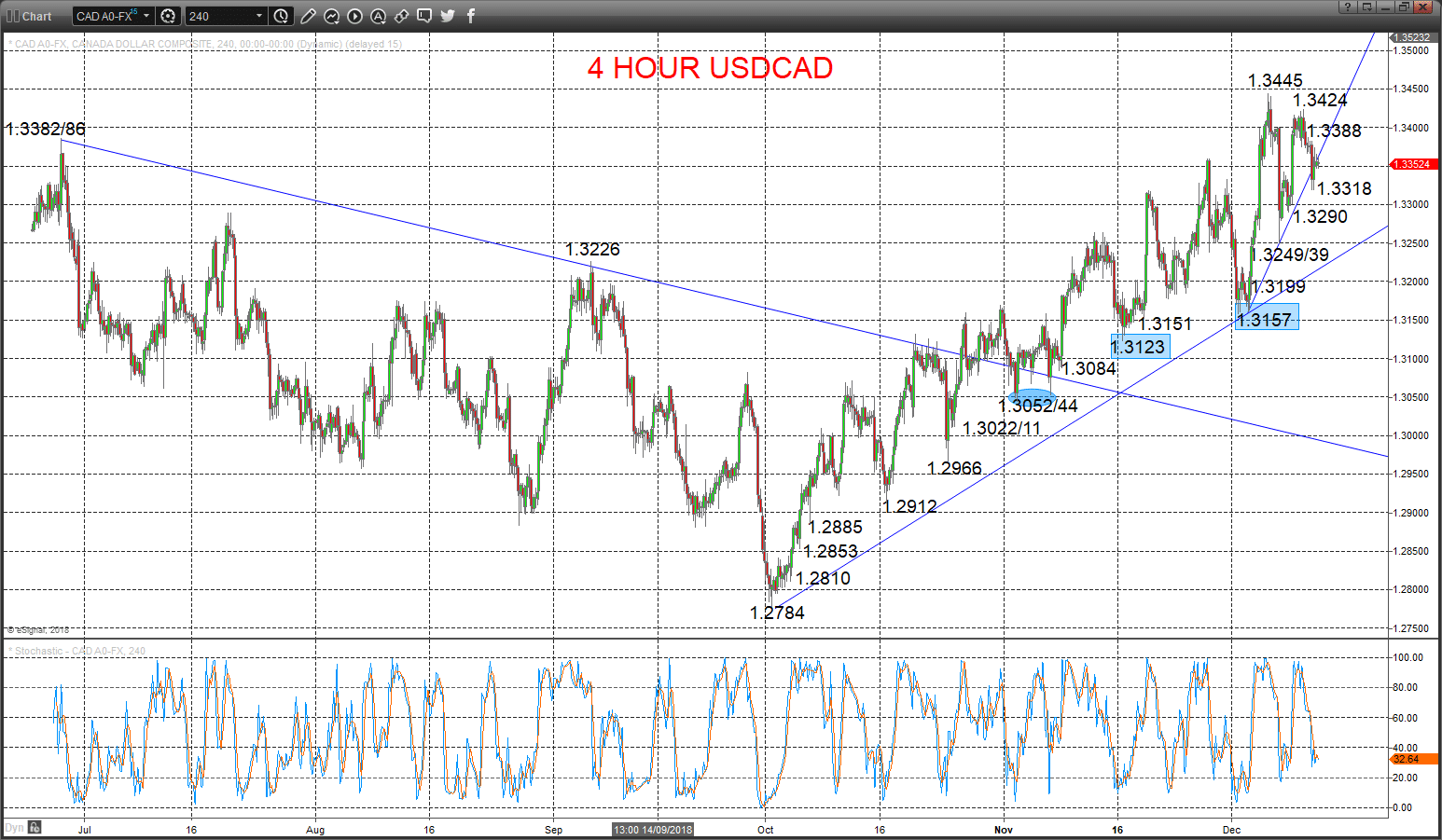This screenshot has height=840, width=1442.
Task: Select the 1.3318 price annotation
Action: (x=1344, y=188)
